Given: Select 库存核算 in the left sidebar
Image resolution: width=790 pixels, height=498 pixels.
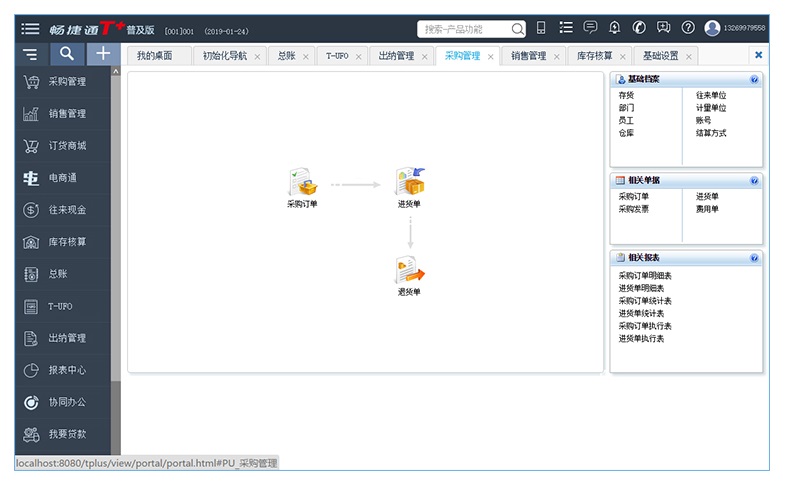Looking at the screenshot, I should click(67, 242).
